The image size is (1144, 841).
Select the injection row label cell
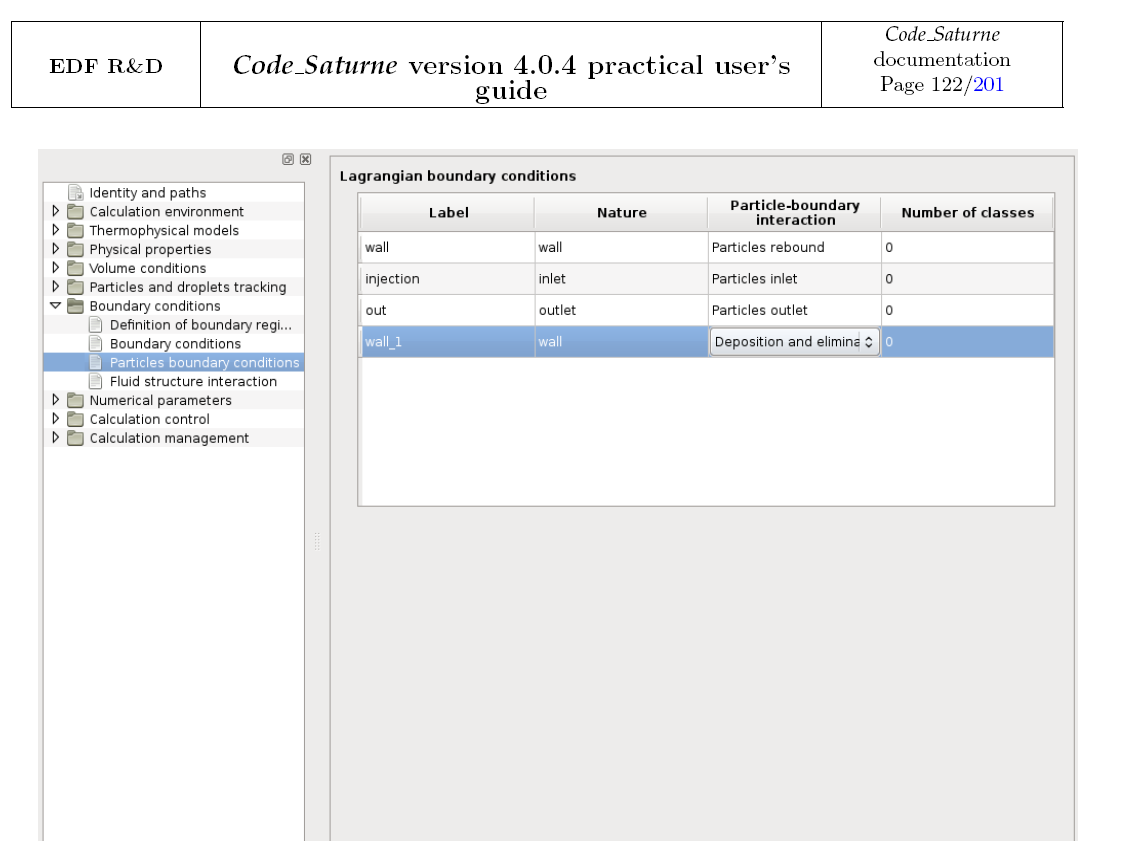coord(447,279)
